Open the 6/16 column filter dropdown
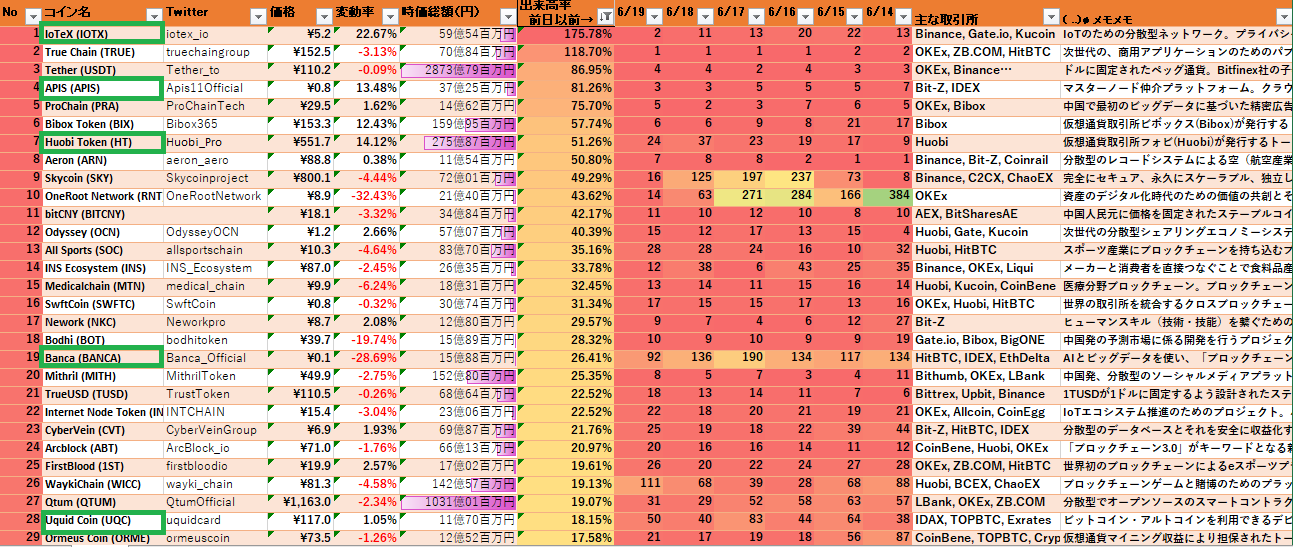Viewport: 1293px width, 547px height. point(804,15)
